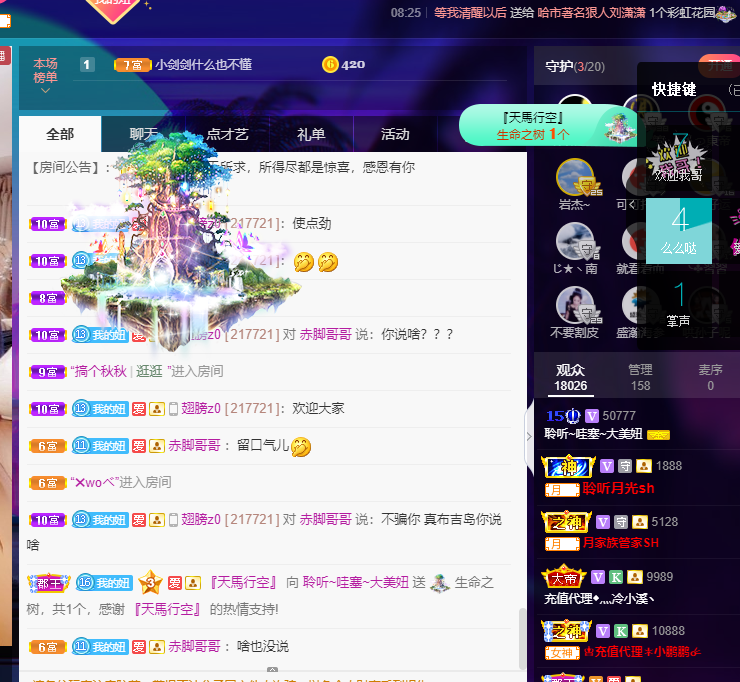740x682 pixels.
Task: Open the 聊天 chat tab
Action: (143, 134)
